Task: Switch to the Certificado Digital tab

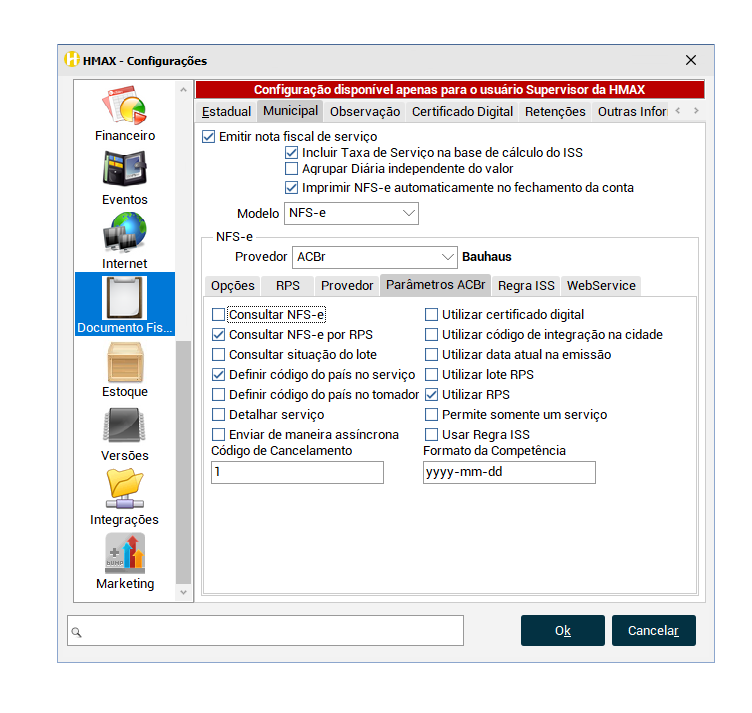Action: [x=462, y=111]
